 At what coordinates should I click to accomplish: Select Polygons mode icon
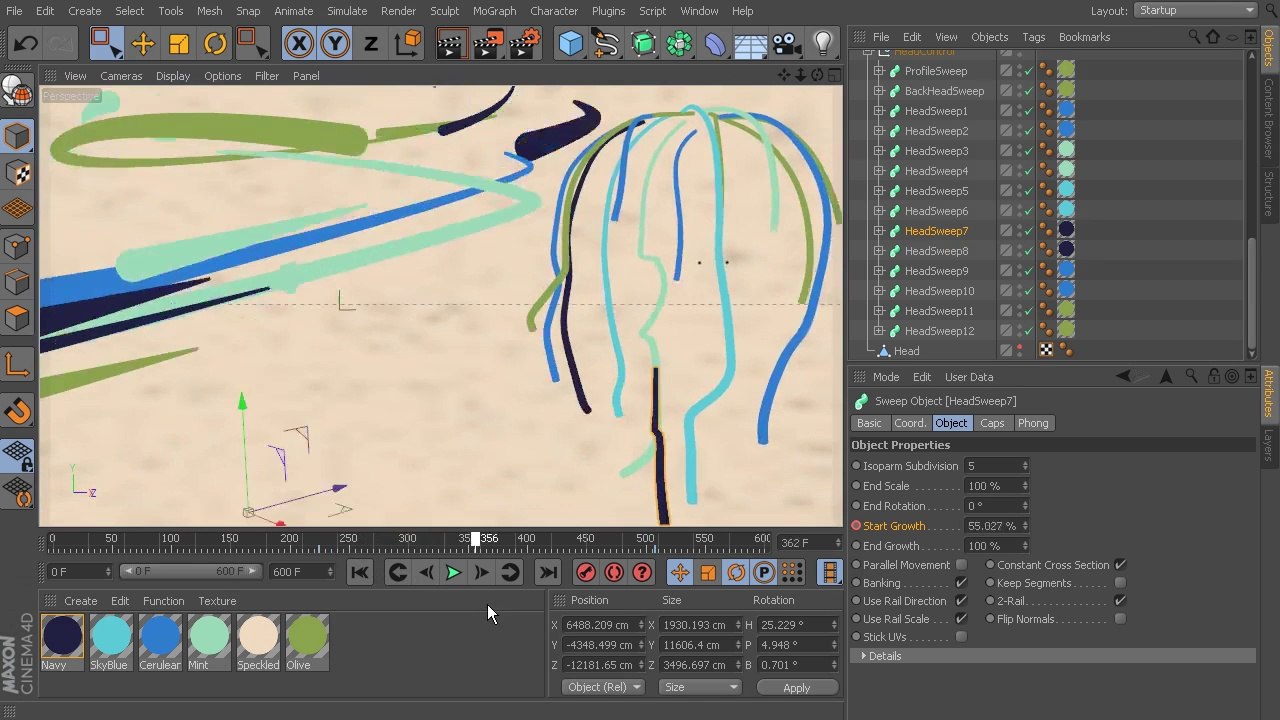[18, 318]
